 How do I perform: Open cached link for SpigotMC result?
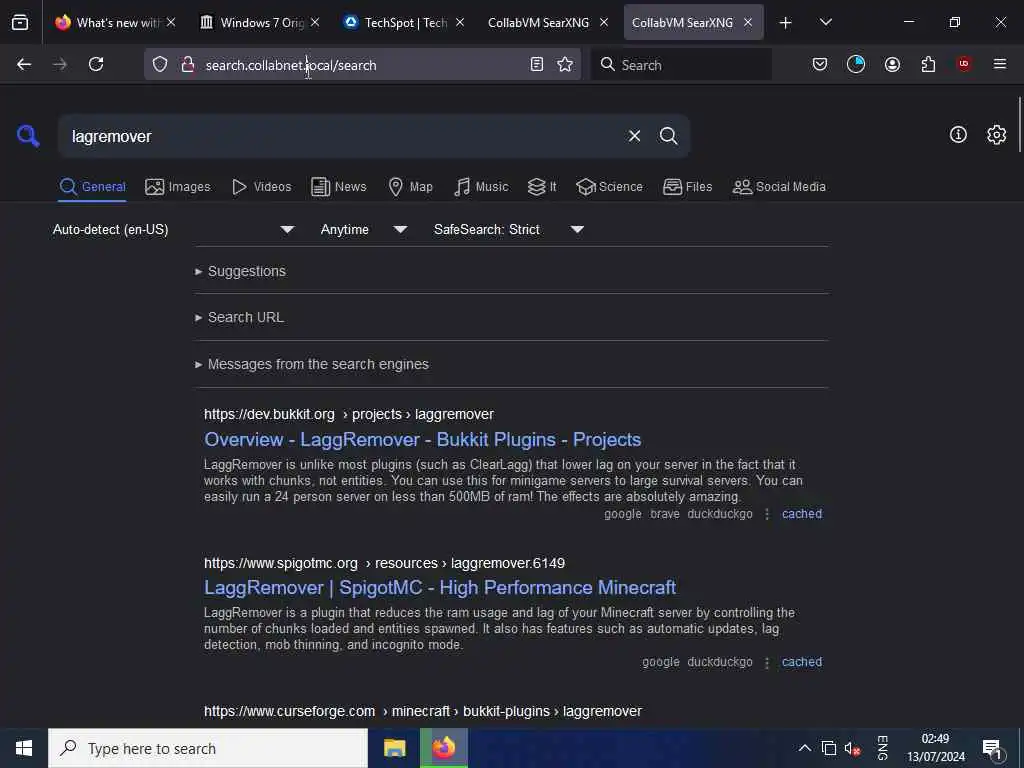point(802,662)
